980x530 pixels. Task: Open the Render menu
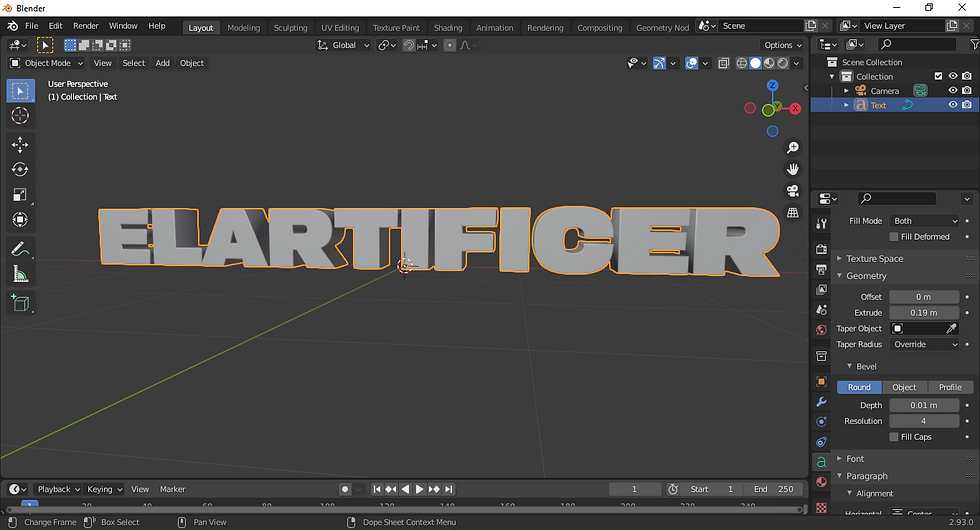[x=86, y=26]
